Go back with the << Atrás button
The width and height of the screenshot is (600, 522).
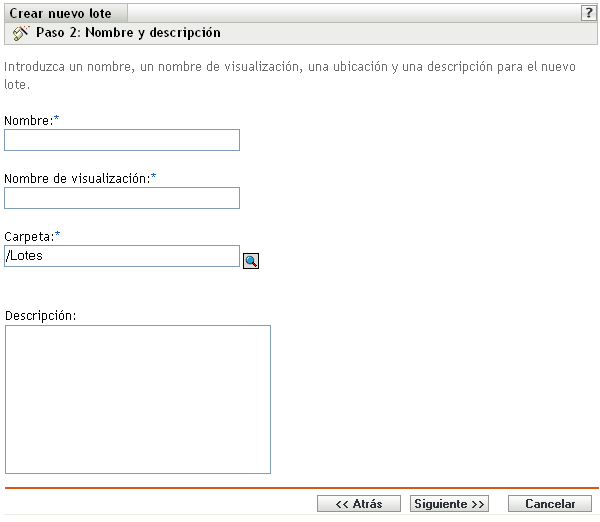pos(359,504)
